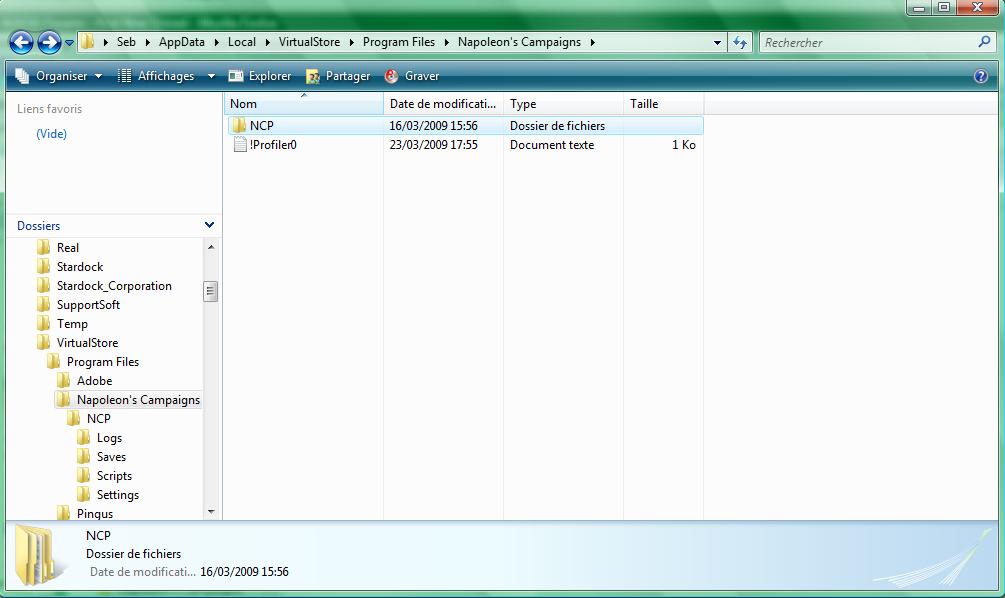Screen dimensions: 1005x598
Task: Click the magnifier icon in the Rechercher box
Action: (984, 42)
